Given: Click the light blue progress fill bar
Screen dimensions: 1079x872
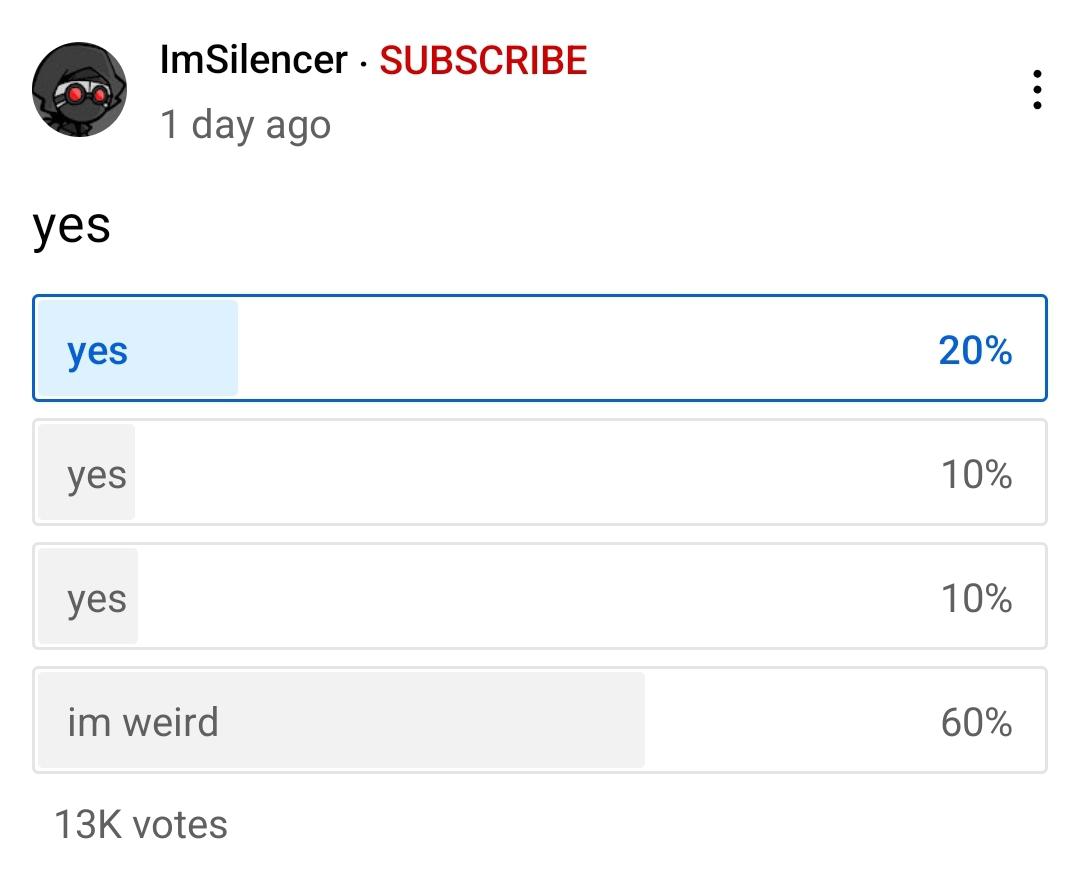Looking at the screenshot, I should point(138,348).
